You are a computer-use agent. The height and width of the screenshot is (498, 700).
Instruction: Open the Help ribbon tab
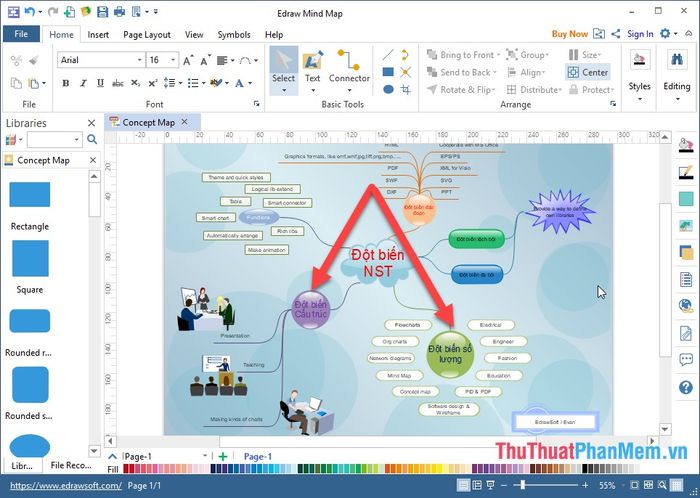tap(274, 35)
